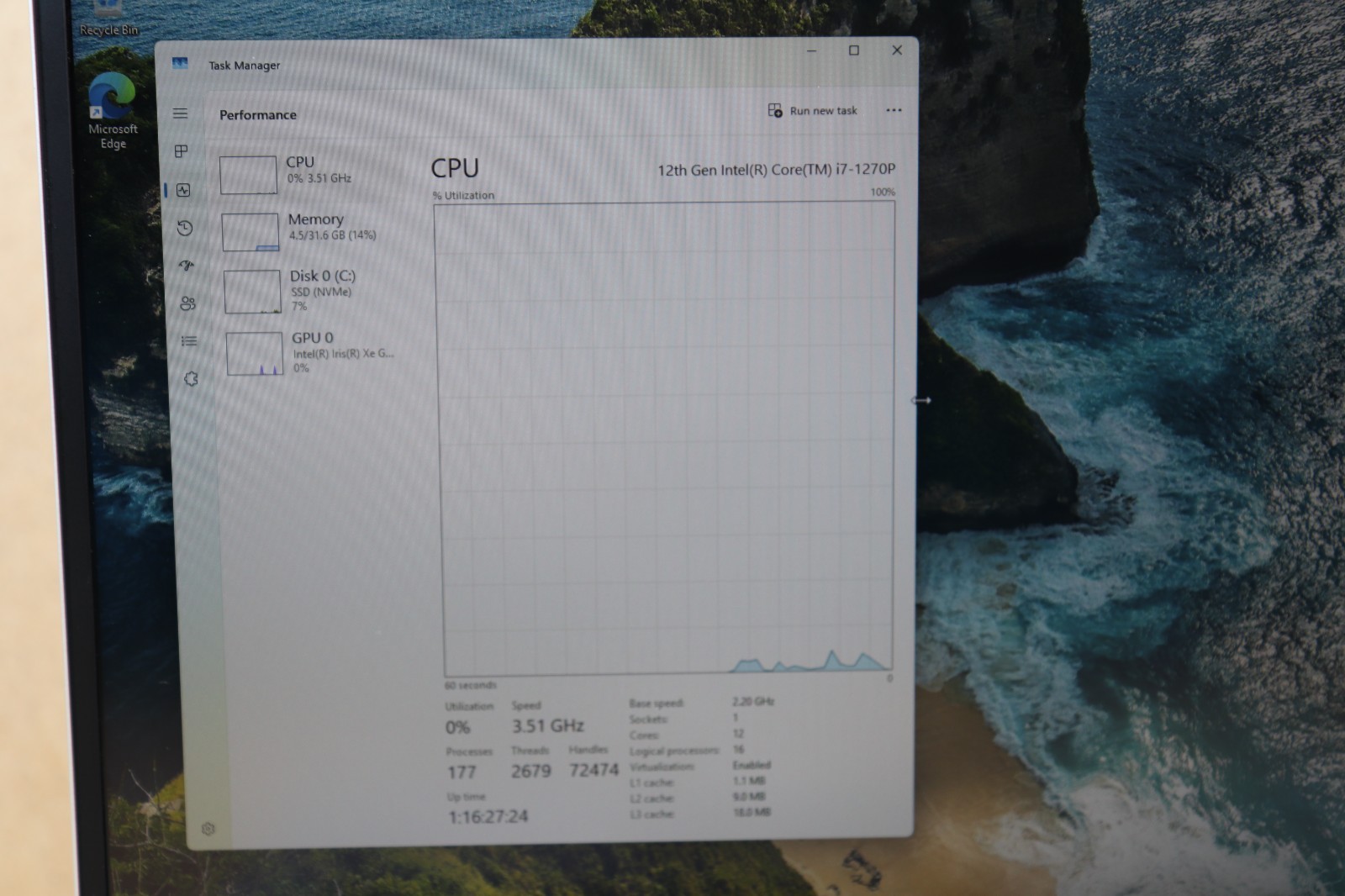Click the Disk 0 mini graph thumbnail
Viewport: 1345px width, 896px height.
click(252, 292)
